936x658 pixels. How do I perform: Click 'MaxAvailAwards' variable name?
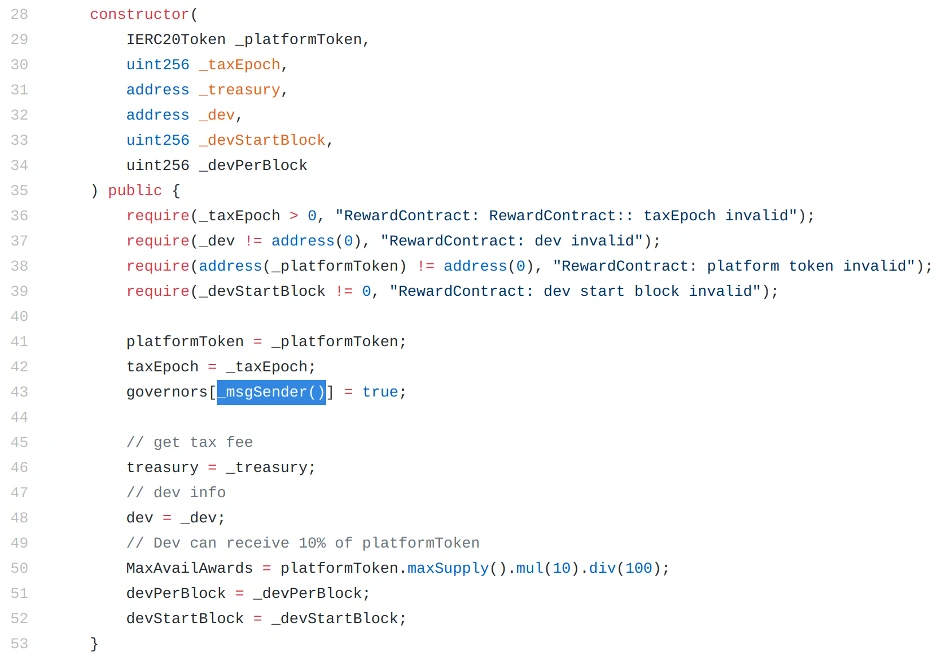click(189, 567)
